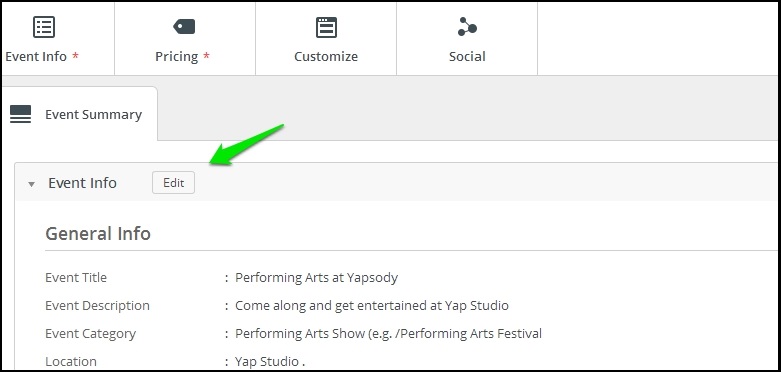This screenshot has width=781, height=372.
Task: Click the General Info heading
Action: pyautogui.click(x=98, y=233)
